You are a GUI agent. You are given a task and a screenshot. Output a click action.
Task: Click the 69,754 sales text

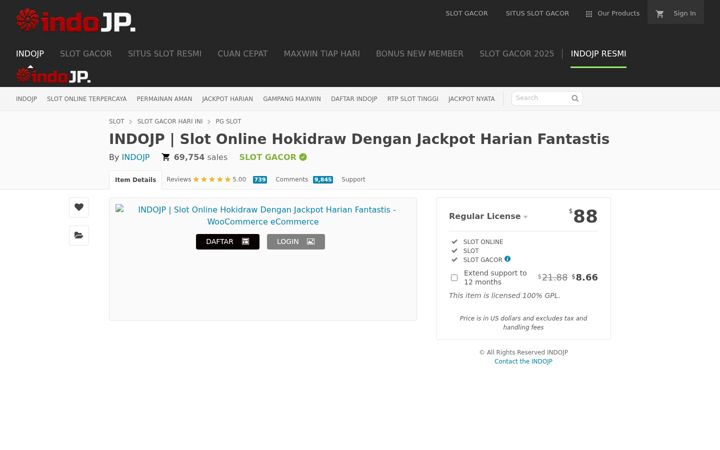click(201, 157)
